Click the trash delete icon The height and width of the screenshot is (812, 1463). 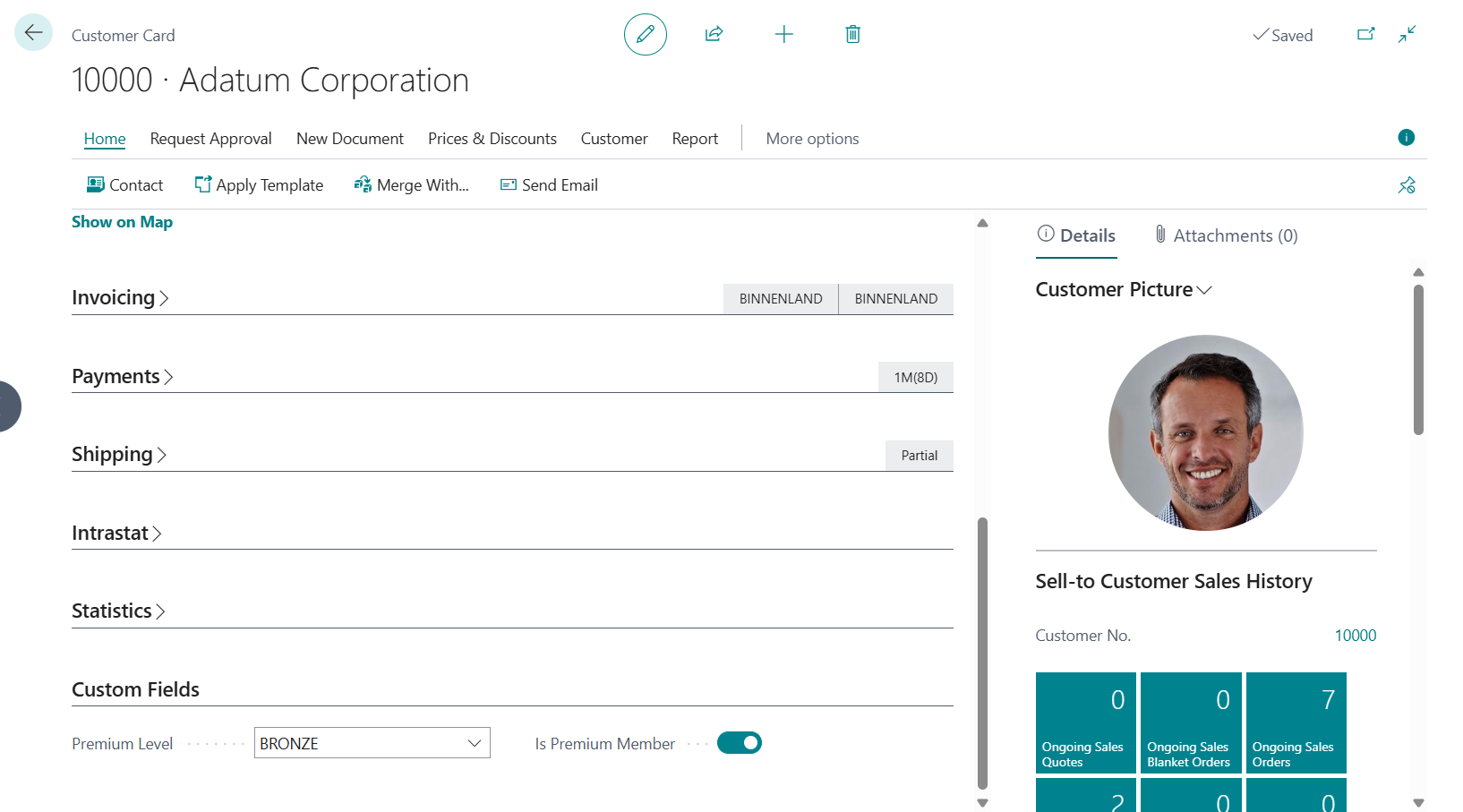tap(852, 35)
